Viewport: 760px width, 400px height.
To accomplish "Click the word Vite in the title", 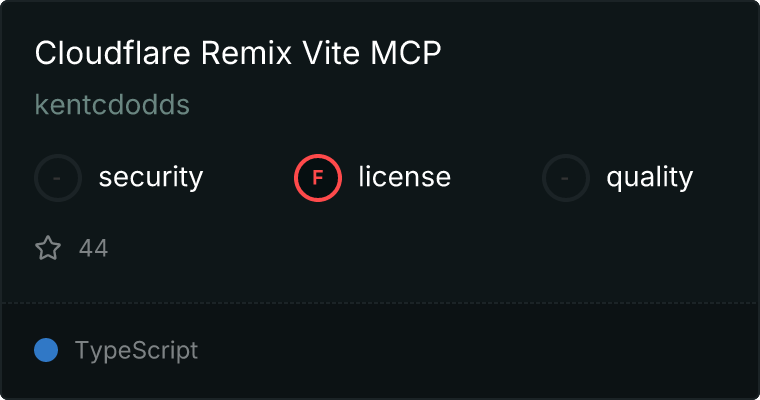I will (331, 52).
